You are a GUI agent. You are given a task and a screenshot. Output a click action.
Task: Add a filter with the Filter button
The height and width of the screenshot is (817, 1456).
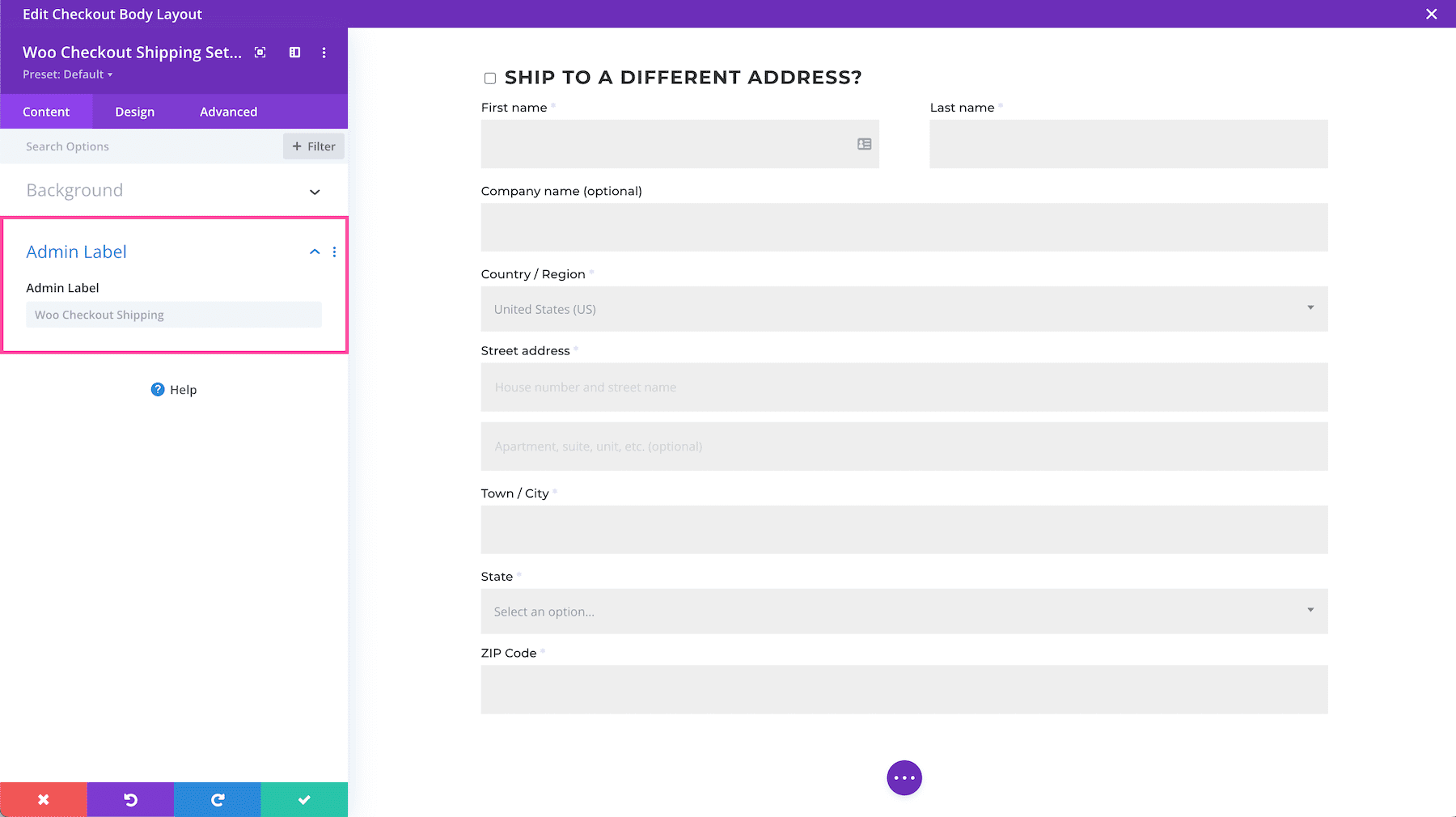click(x=313, y=146)
